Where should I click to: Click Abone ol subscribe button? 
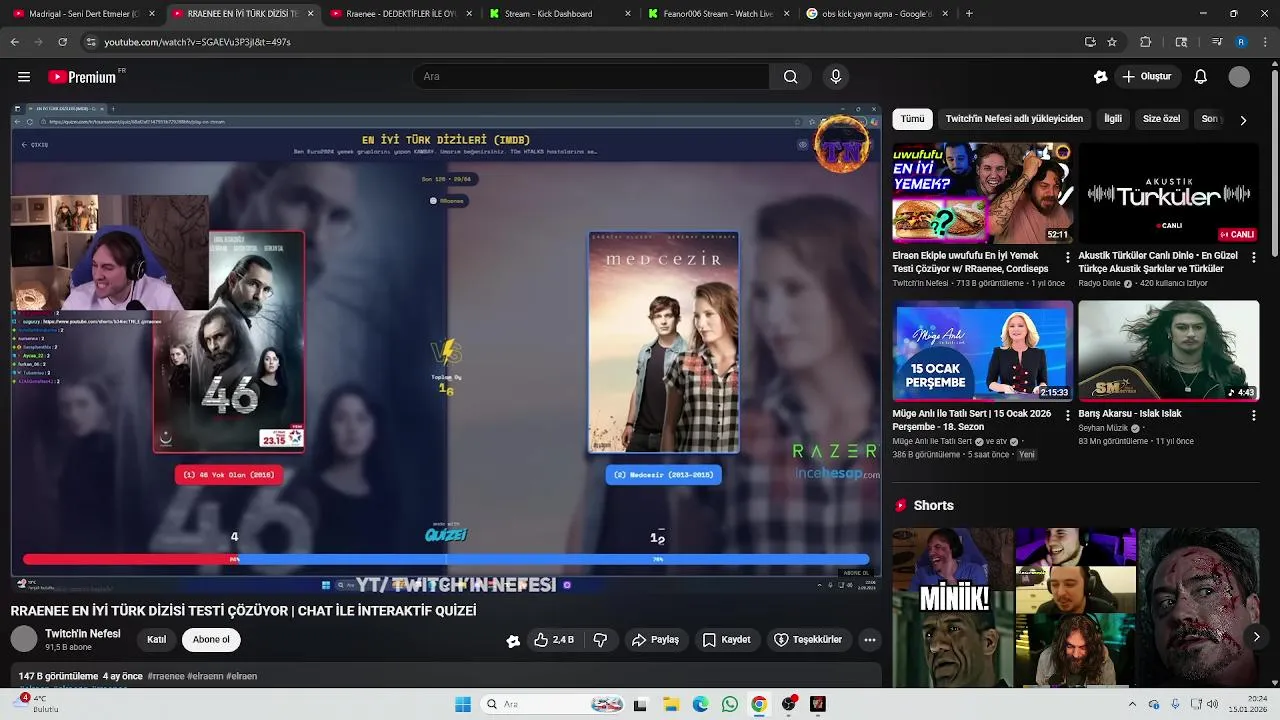tap(211, 640)
